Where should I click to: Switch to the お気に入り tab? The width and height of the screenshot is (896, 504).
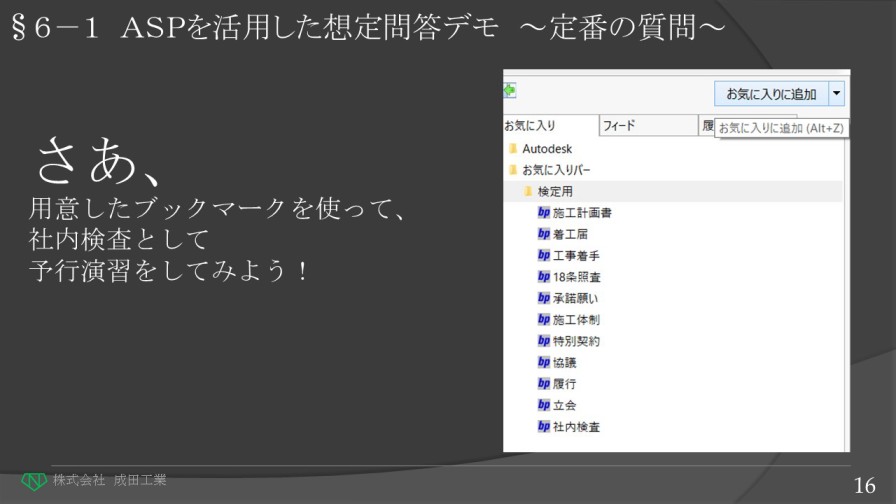pyautogui.click(x=530, y=126)
